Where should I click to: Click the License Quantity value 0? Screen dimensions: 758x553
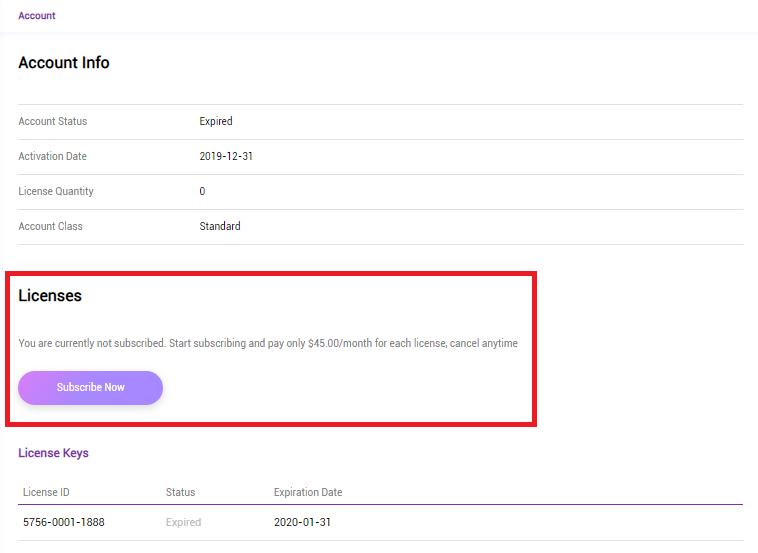202,192
